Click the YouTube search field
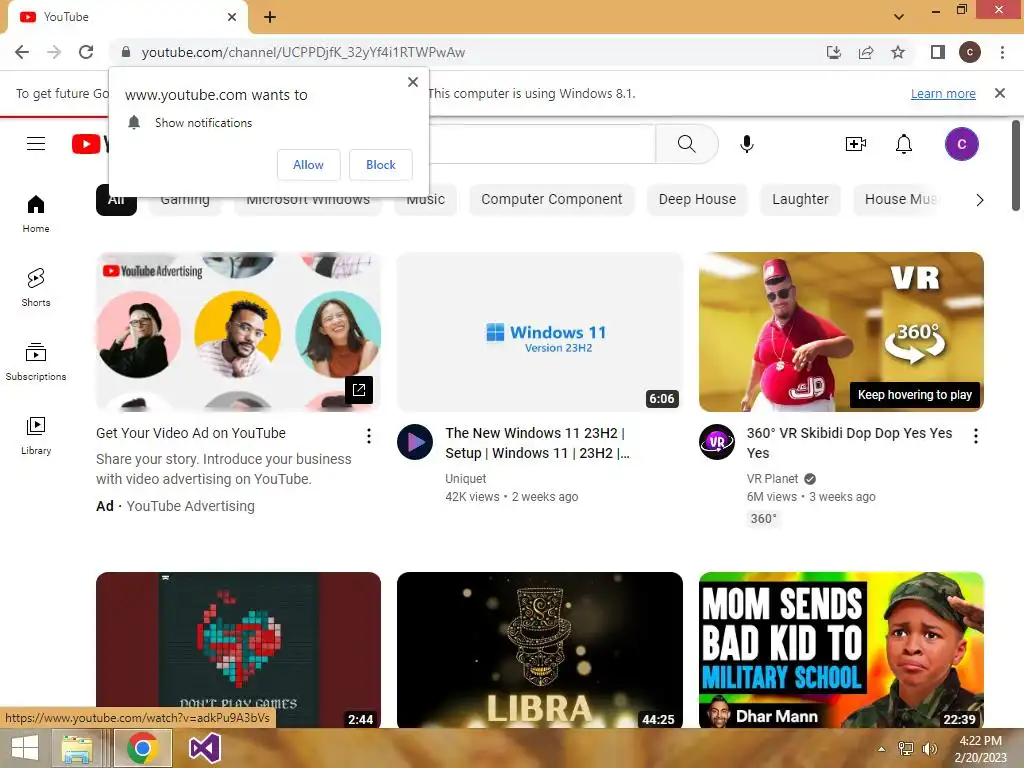 tap(542, 144)
